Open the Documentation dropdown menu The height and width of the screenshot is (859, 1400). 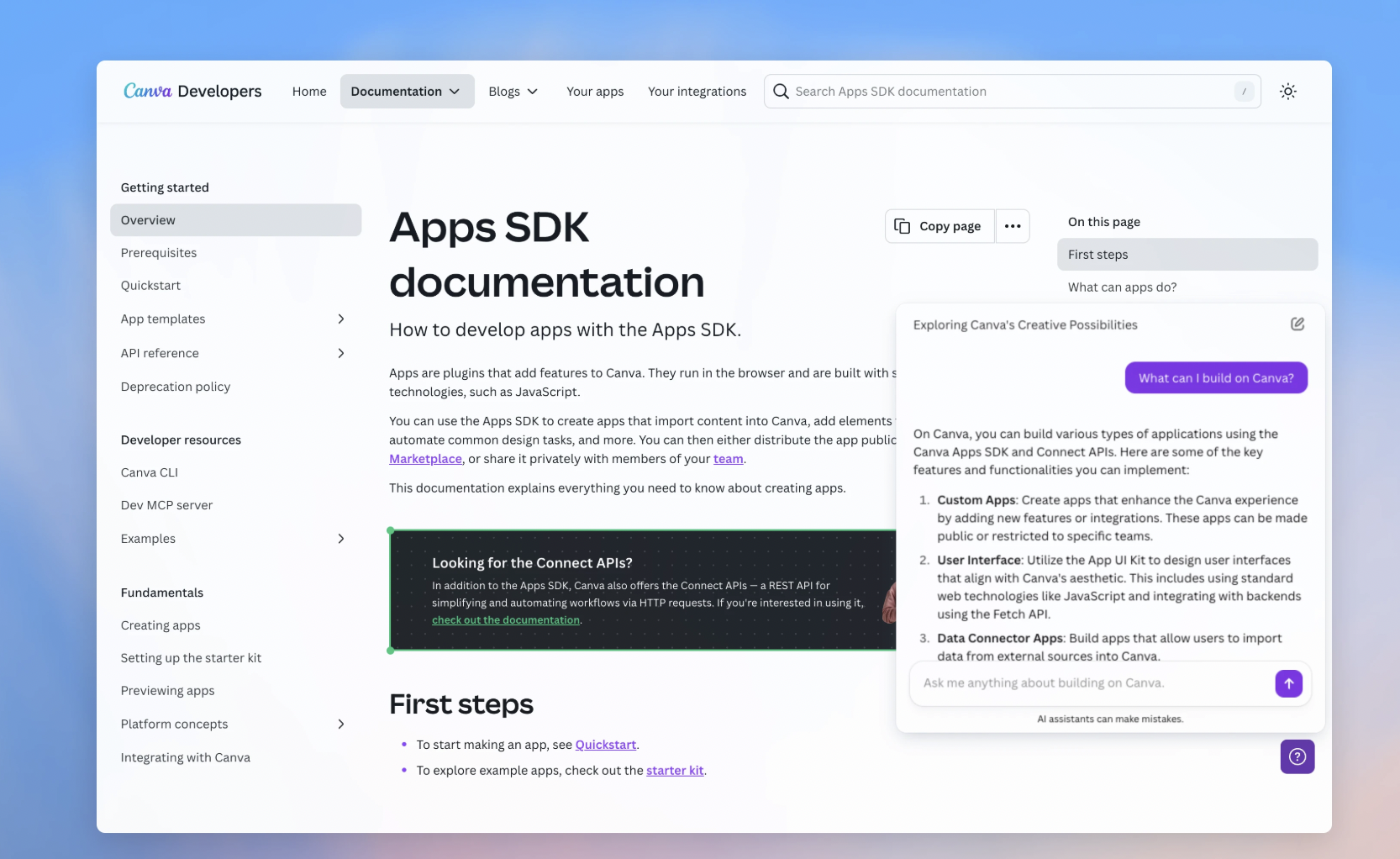point(407,92)
